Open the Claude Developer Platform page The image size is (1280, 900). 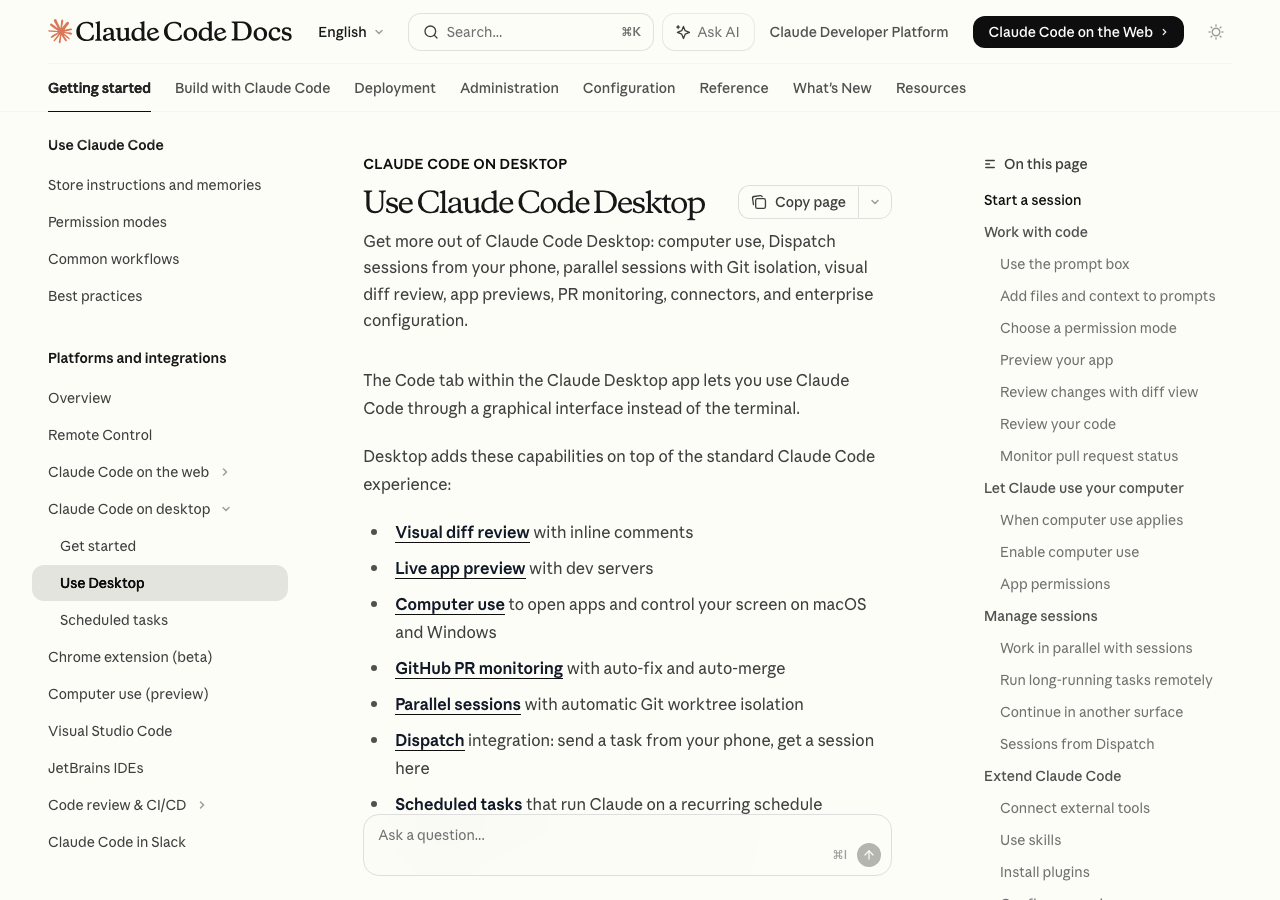coord(858,31)
